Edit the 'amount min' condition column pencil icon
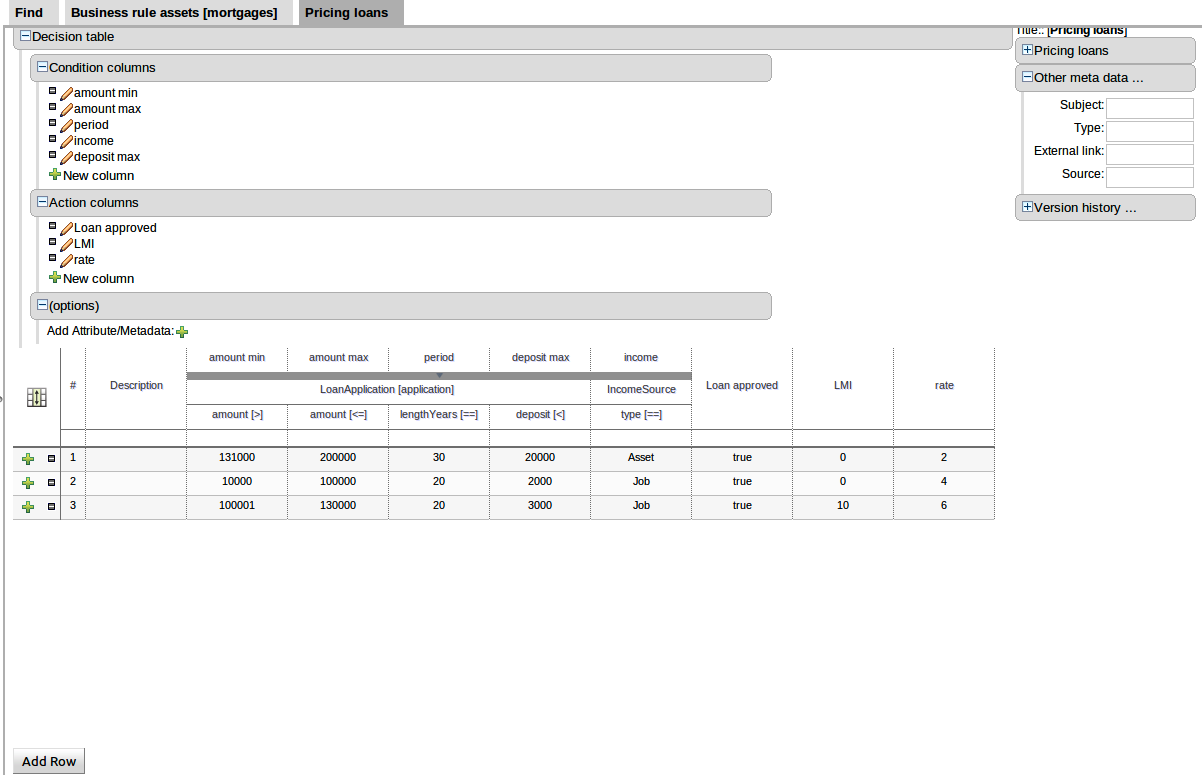Viewport: 1202px width, 775px height. [x=67, y=93]
